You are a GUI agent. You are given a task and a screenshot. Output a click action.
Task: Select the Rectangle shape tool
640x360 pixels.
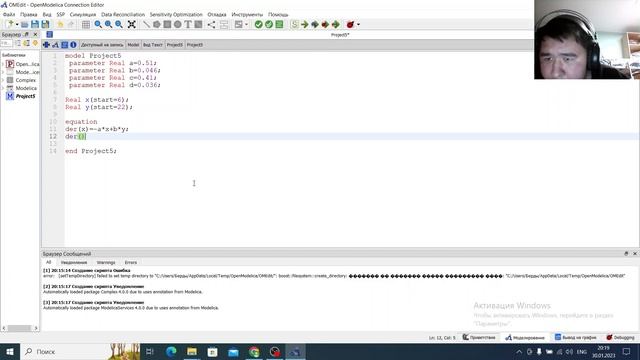coord(167,24)
